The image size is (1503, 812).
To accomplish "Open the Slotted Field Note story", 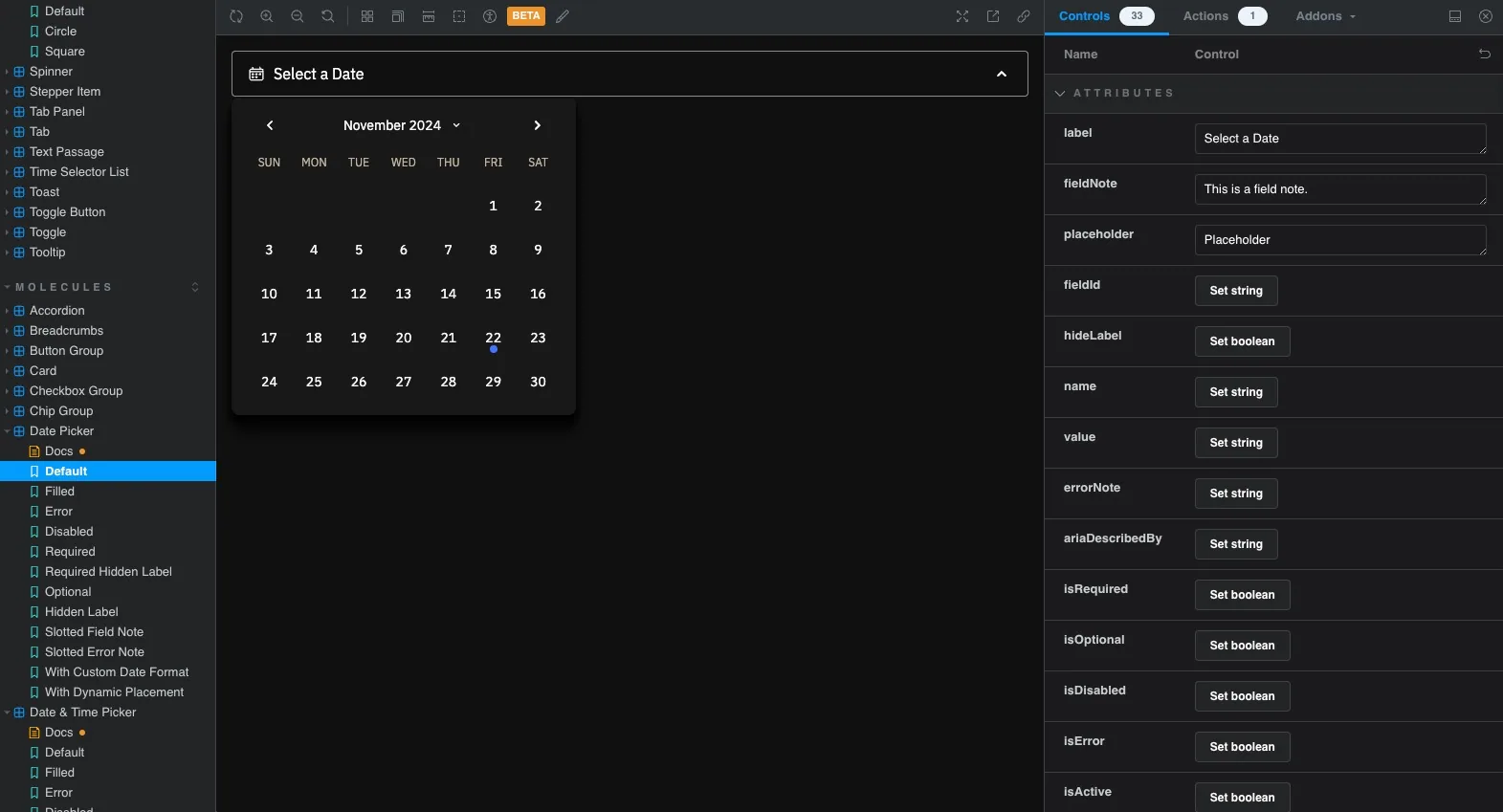I will click(x=94, y=632).
